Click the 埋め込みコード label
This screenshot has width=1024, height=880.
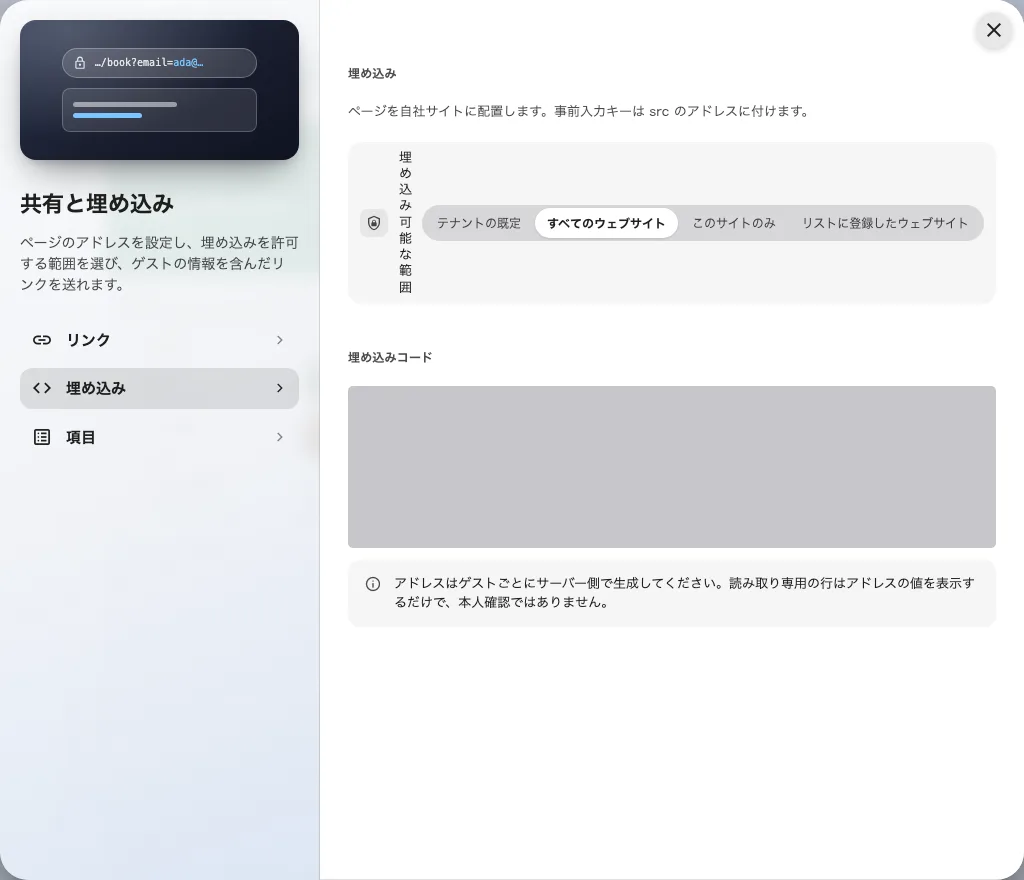390,357
